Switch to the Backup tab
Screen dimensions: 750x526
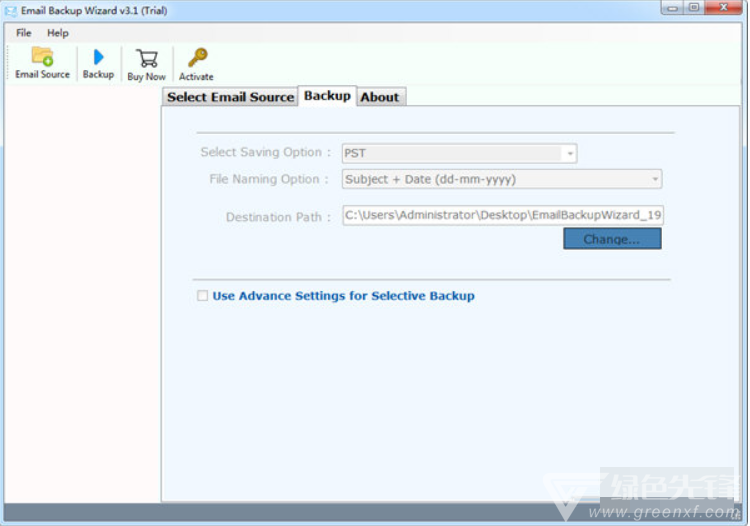327,96
